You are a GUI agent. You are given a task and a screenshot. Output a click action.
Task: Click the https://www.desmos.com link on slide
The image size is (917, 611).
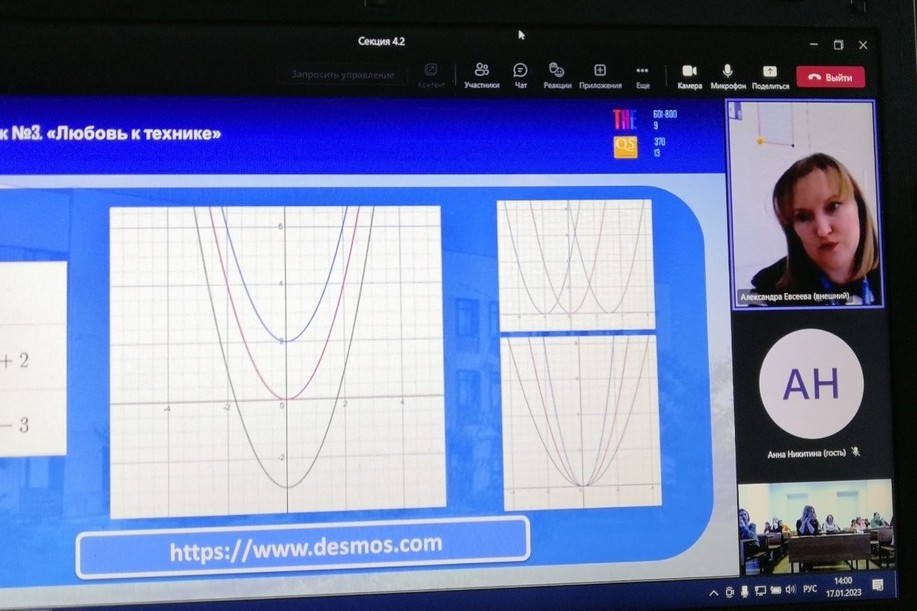point(305,546)
